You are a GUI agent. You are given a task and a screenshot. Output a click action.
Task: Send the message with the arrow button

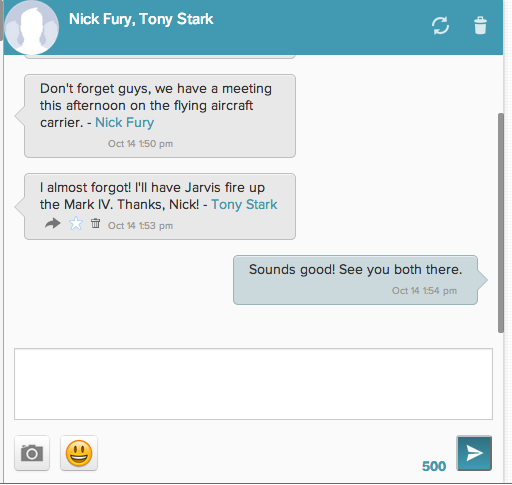click(x=474, y=453)
